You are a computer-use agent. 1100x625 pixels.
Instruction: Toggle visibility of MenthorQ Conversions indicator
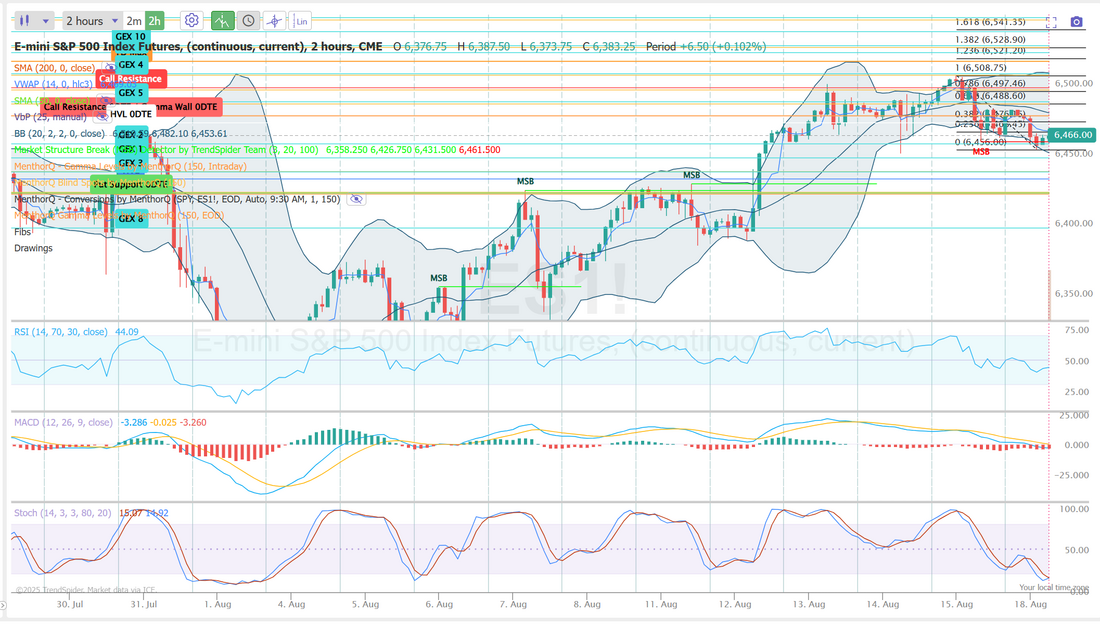[x=356, y=199]
